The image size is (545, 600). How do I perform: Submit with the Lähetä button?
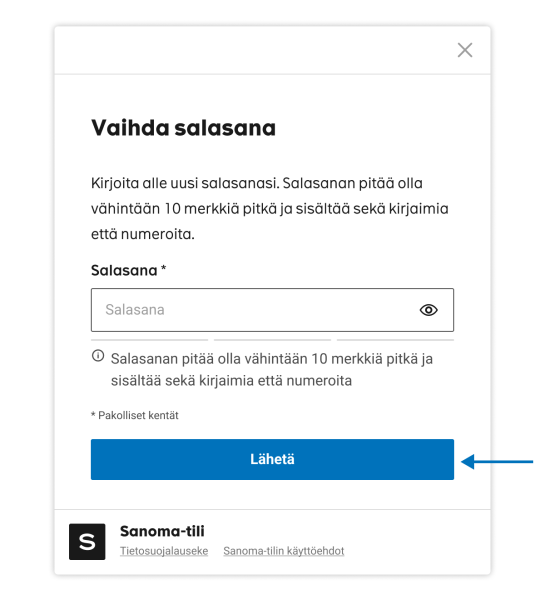tap(272, 459)
